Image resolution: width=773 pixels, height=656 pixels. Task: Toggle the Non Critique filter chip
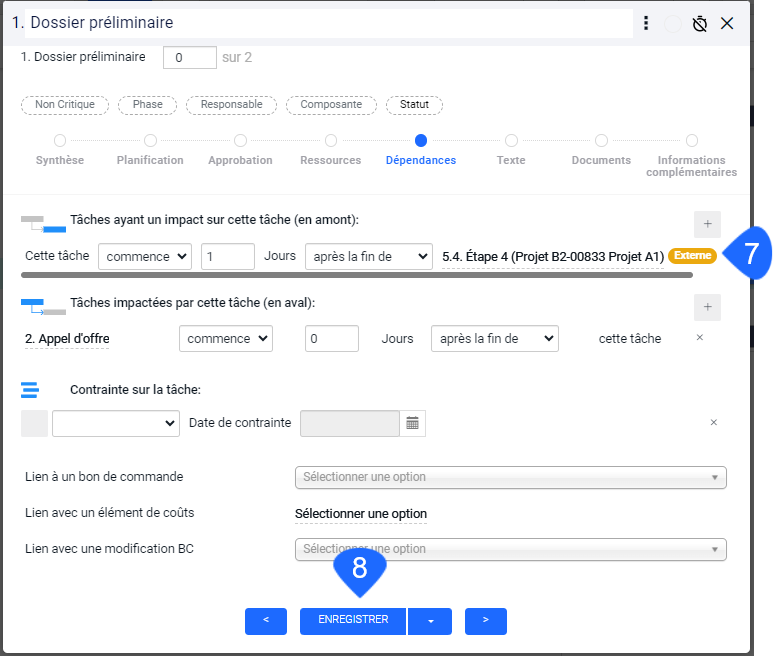[65, 105]
